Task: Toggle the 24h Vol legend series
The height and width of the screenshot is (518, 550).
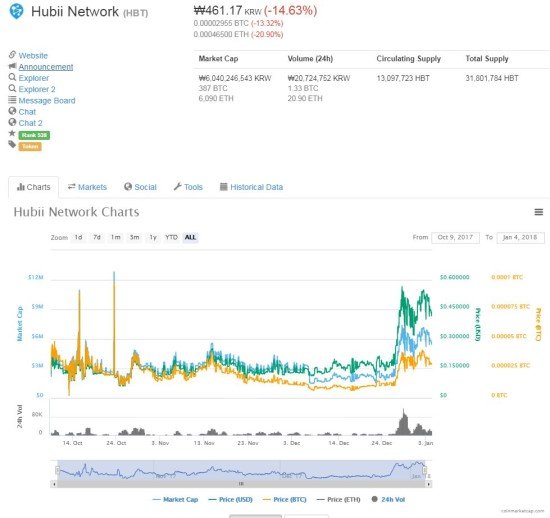Action: (388, 499)
